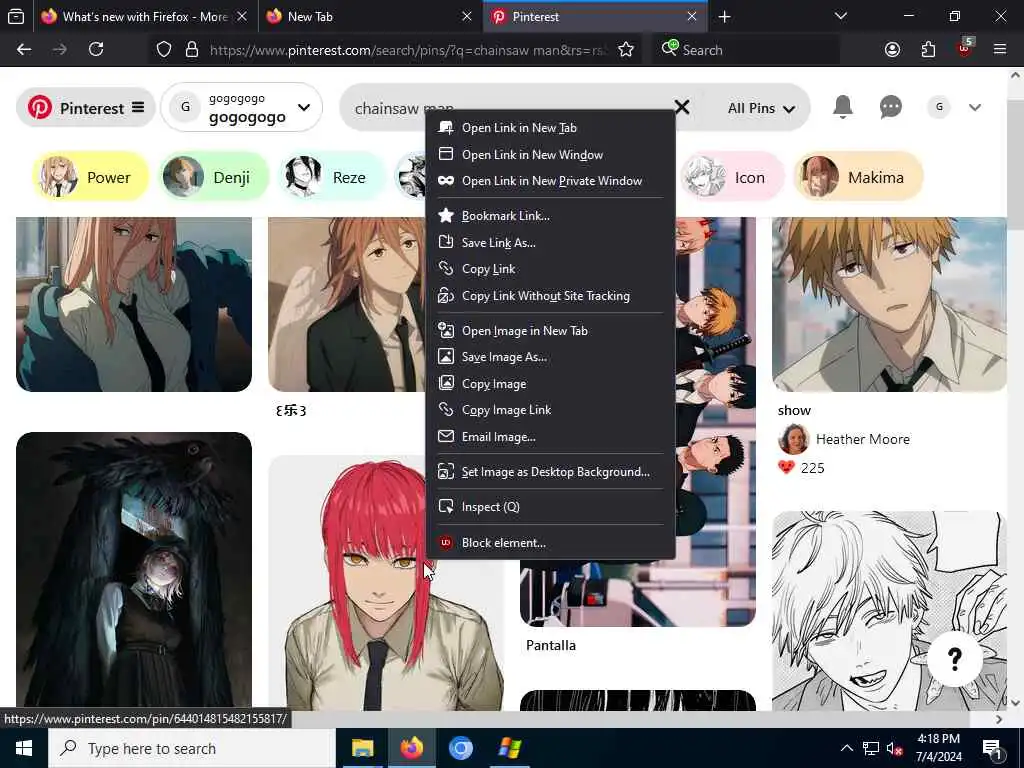
Task: Open the question mark help button
Action: click(954, 659)
